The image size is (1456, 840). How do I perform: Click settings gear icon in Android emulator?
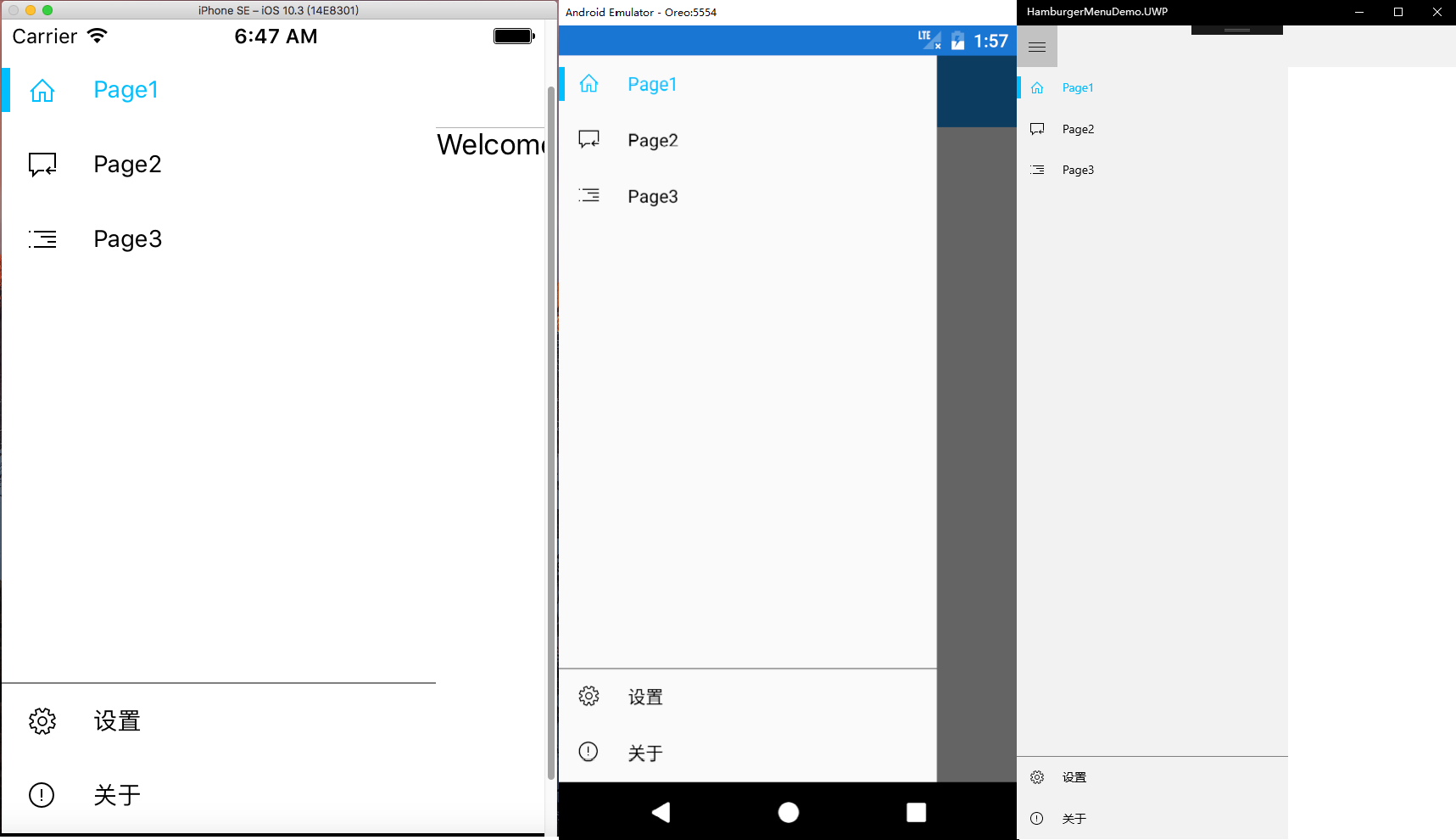[x=589, y=697]
